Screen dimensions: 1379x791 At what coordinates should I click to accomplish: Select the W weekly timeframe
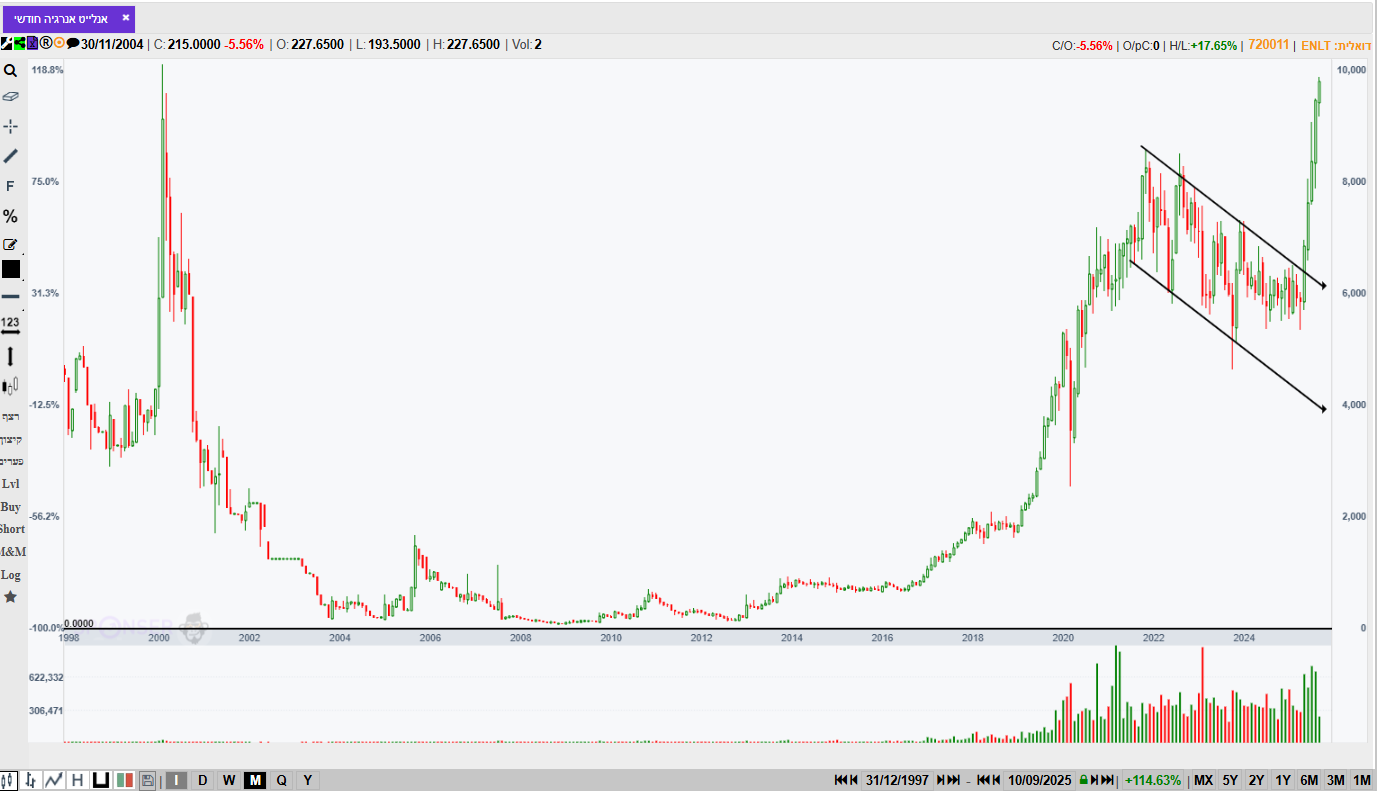(229, 780)
